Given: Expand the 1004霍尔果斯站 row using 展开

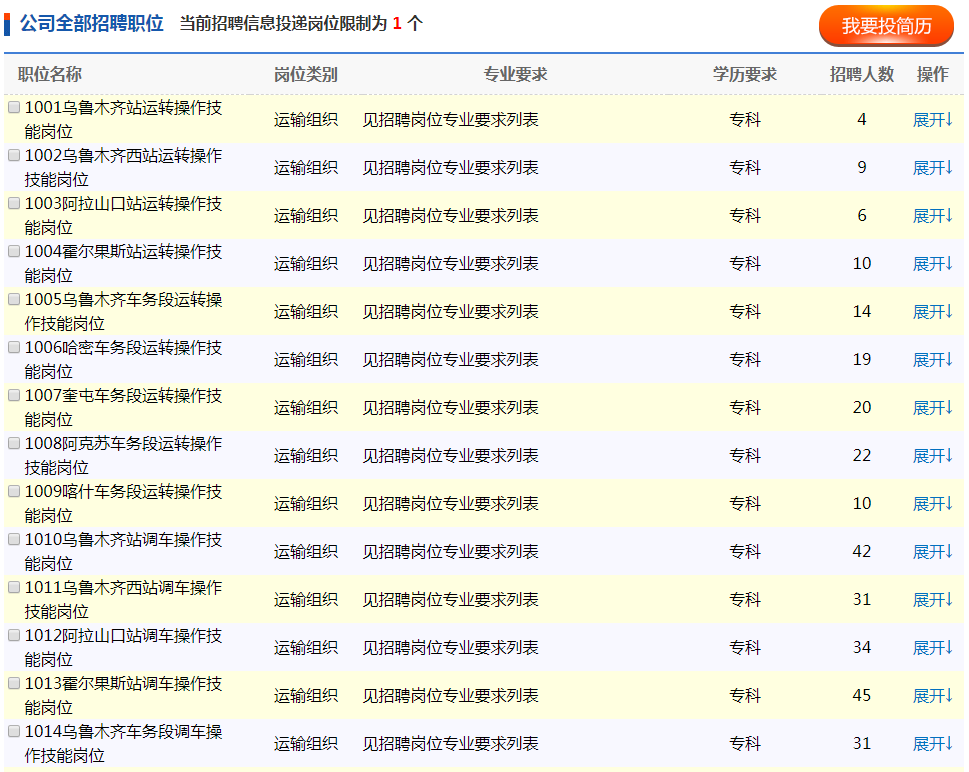Looking at the screenshot, I should [x=932, y=264].
